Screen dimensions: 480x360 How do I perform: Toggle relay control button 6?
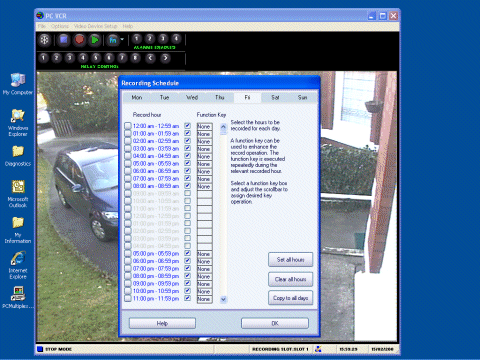(109, 58)
